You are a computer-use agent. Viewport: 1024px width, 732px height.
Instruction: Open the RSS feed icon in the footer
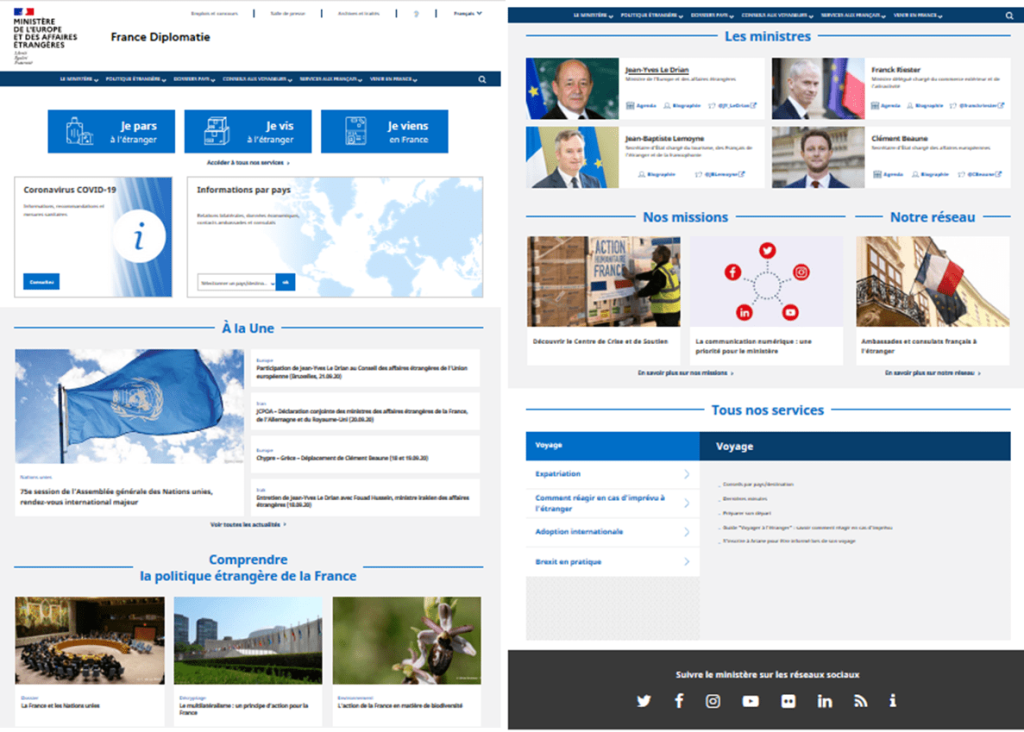[860, 701]
